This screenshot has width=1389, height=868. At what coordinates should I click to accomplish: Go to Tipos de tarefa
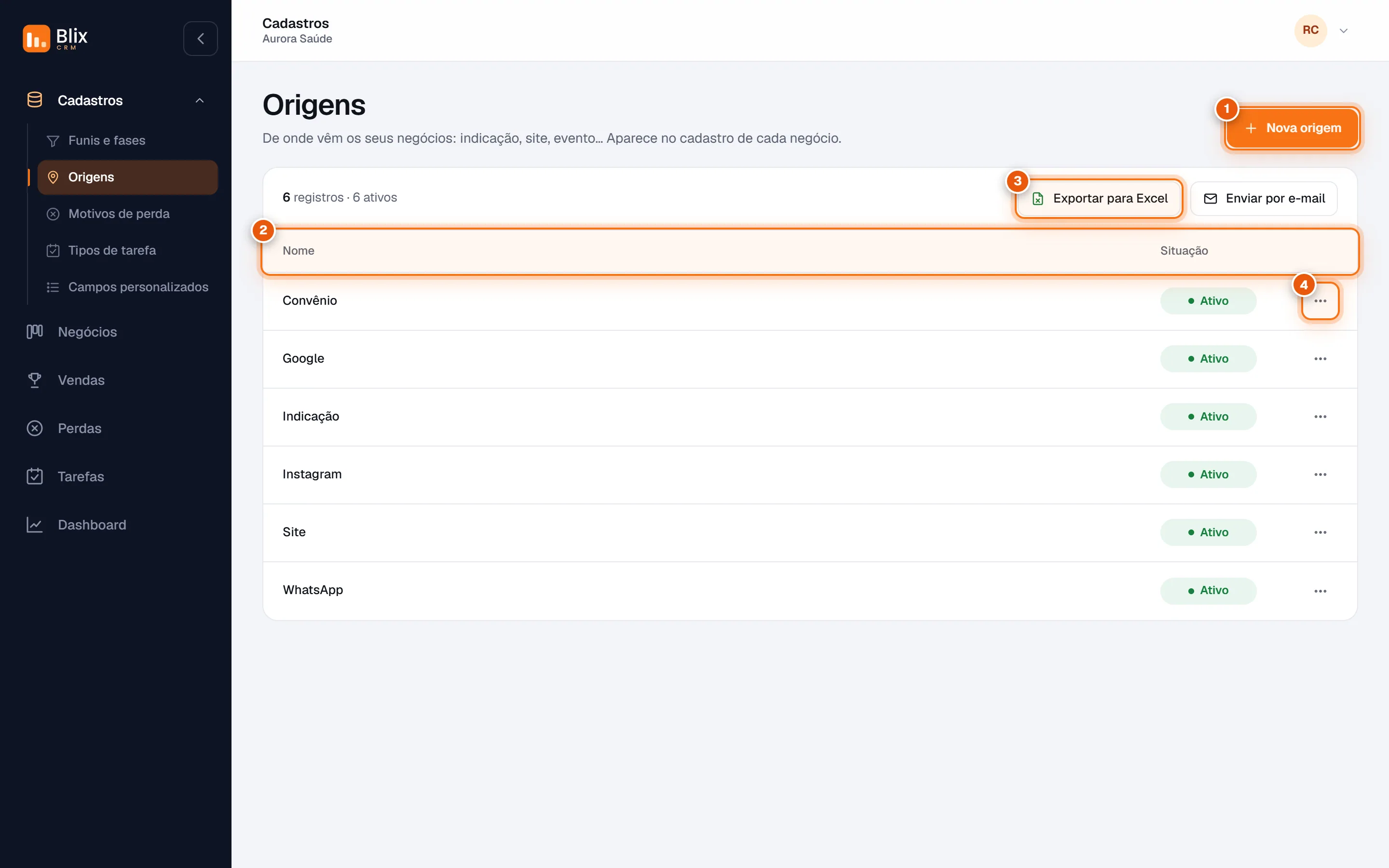pos(127,250)
